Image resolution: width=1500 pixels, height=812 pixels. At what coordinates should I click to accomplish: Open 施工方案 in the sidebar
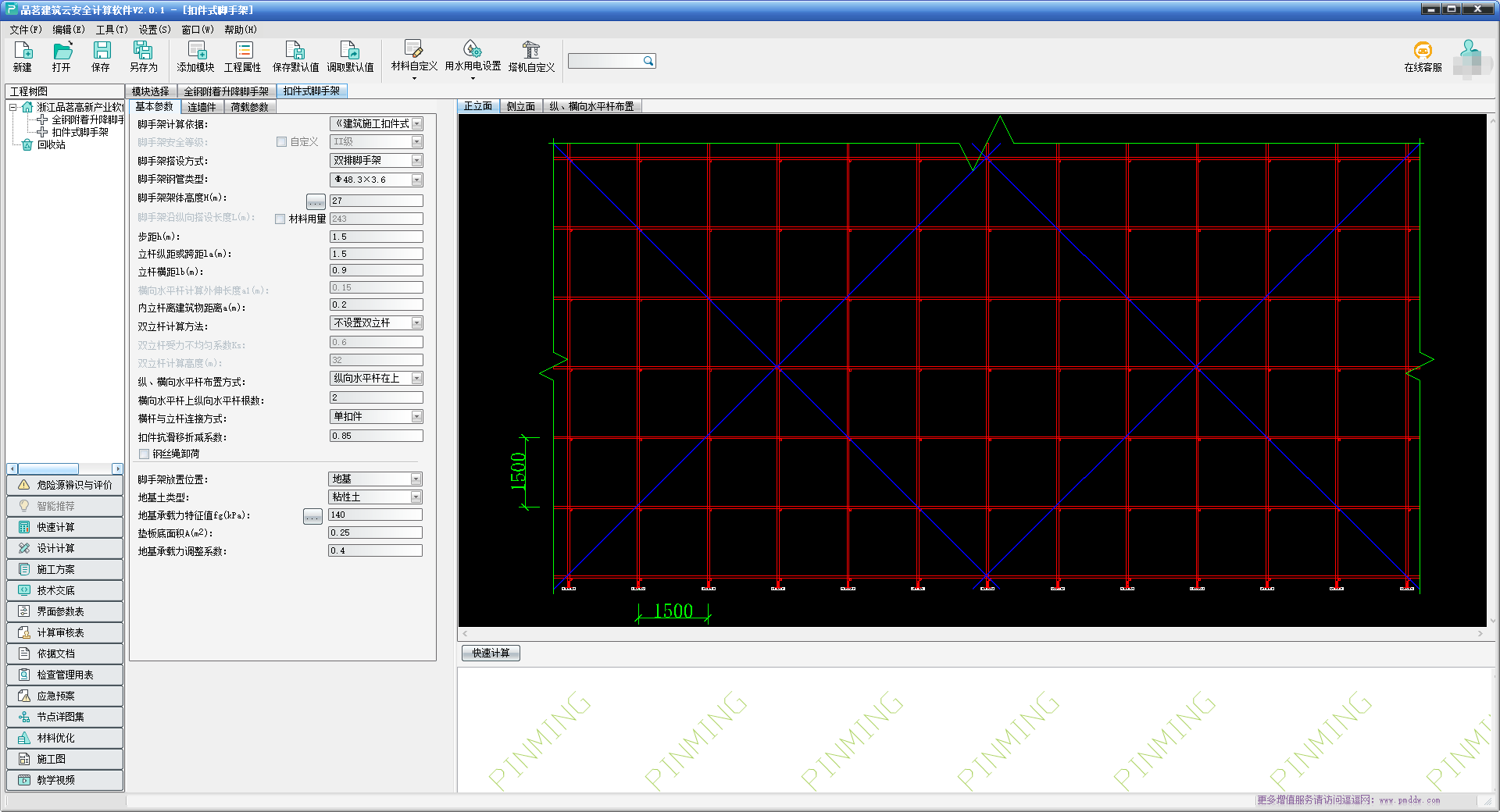click(65, 569)
